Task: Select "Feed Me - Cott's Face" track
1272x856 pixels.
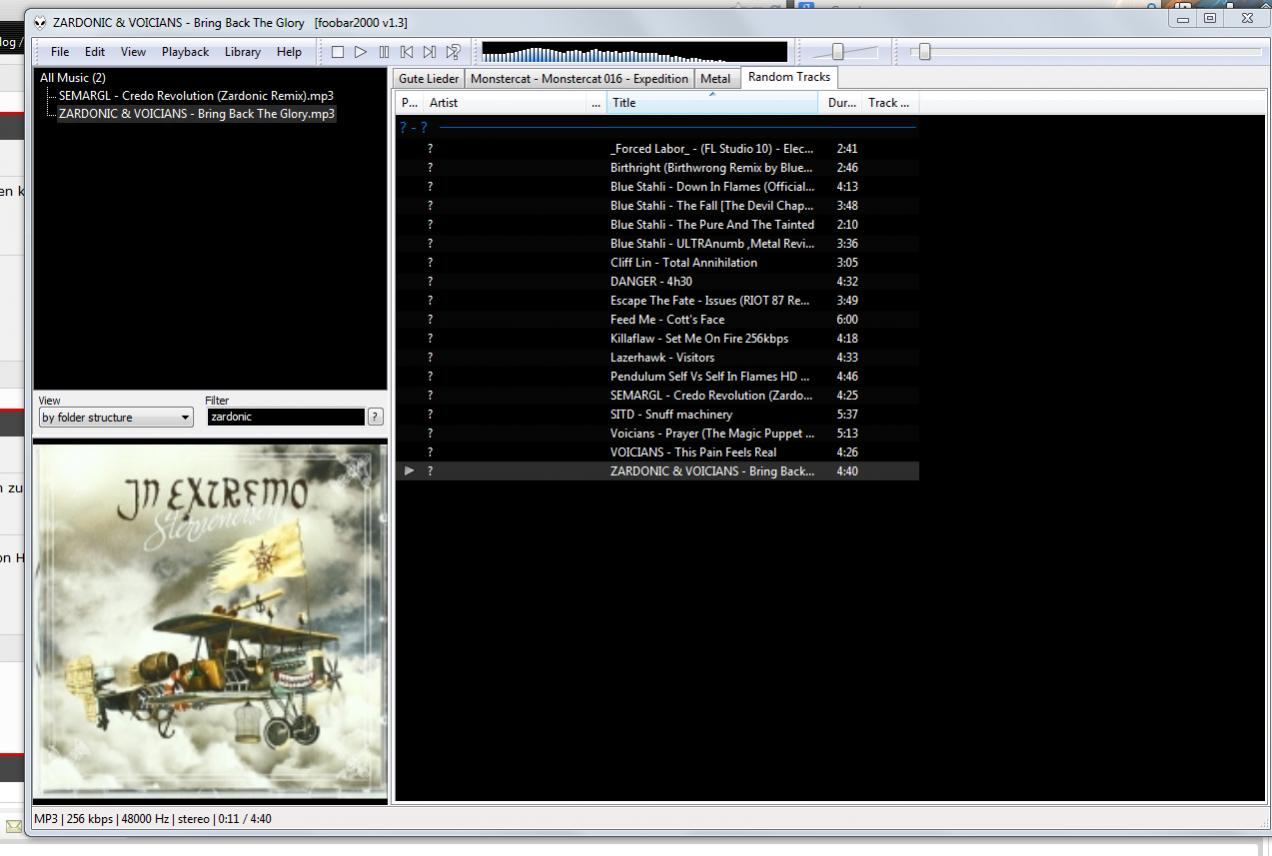Action: (x=657, y=319)
